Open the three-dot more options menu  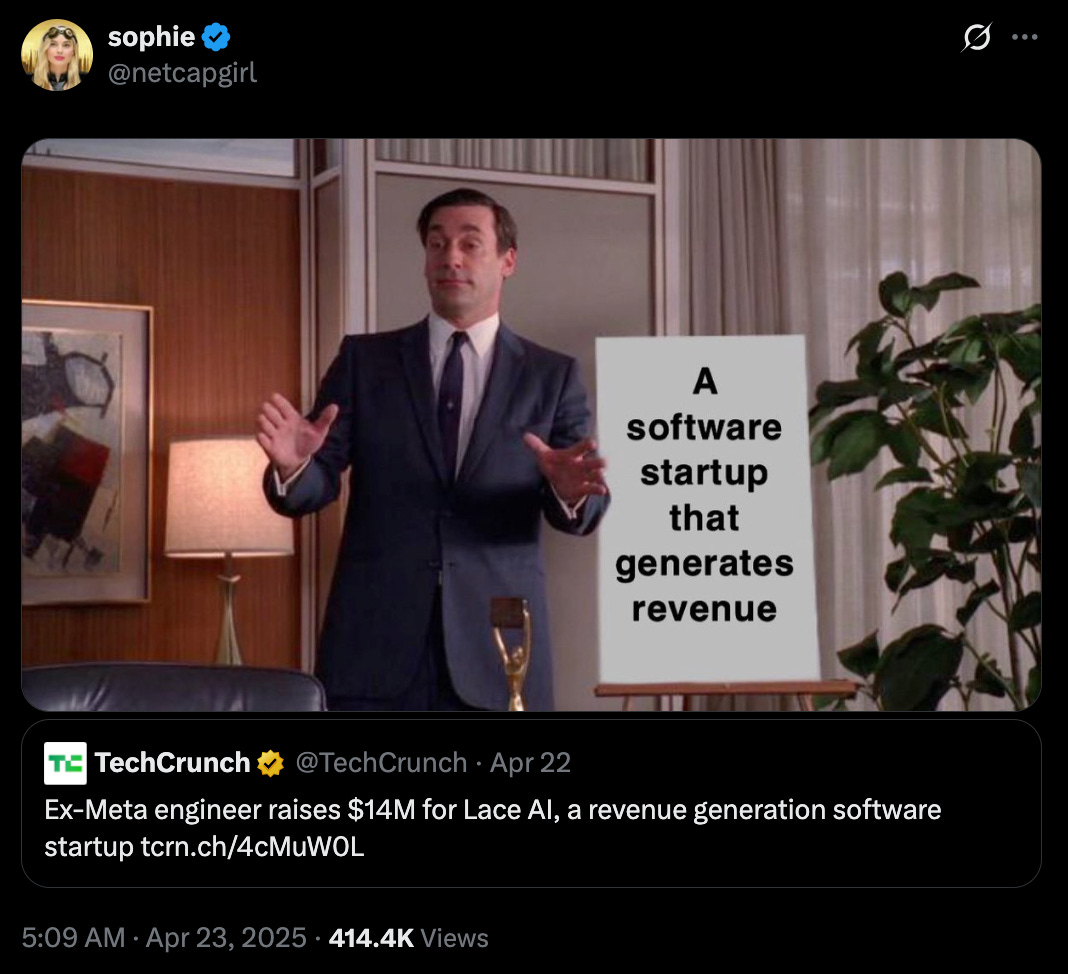tap(1024, 37)
